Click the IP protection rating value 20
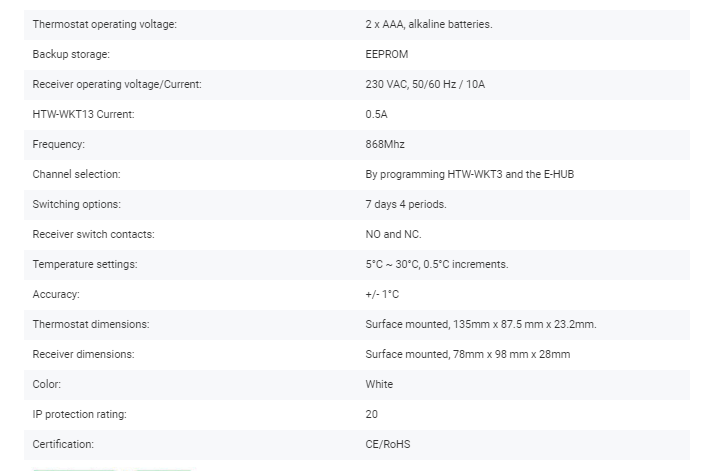The height and width of the screenshot is (471, 711). click(x=372, y=414)
